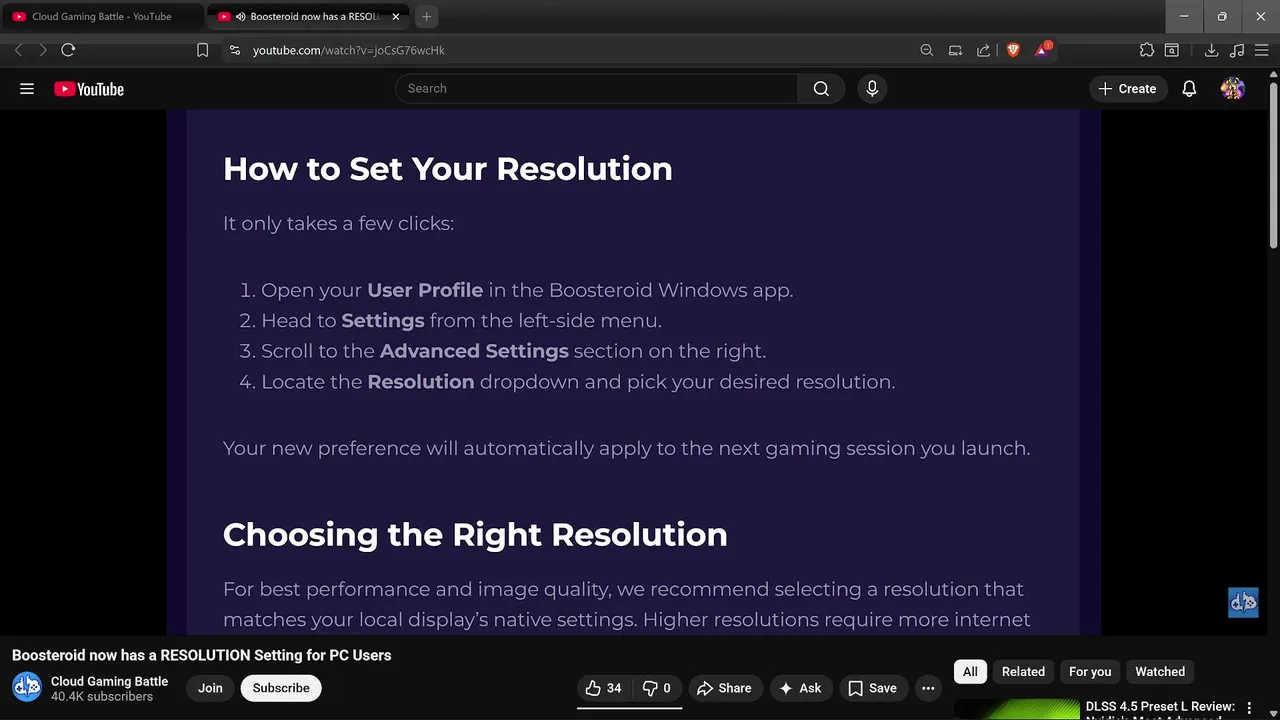The width and height of the screenshot is (1280, 720).
Task: Join the channel membership
Action: 210,688
